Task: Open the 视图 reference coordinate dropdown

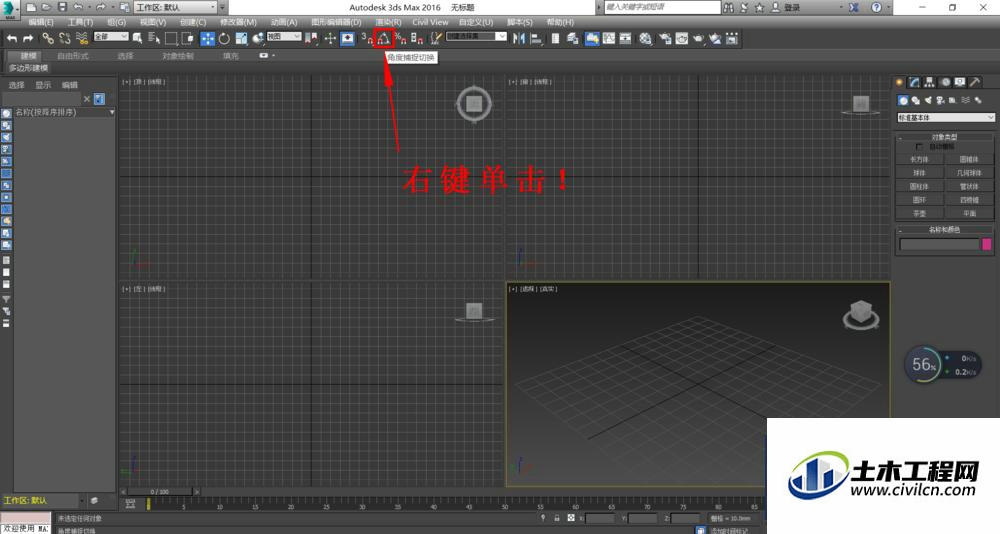Action: coord(284,37)
